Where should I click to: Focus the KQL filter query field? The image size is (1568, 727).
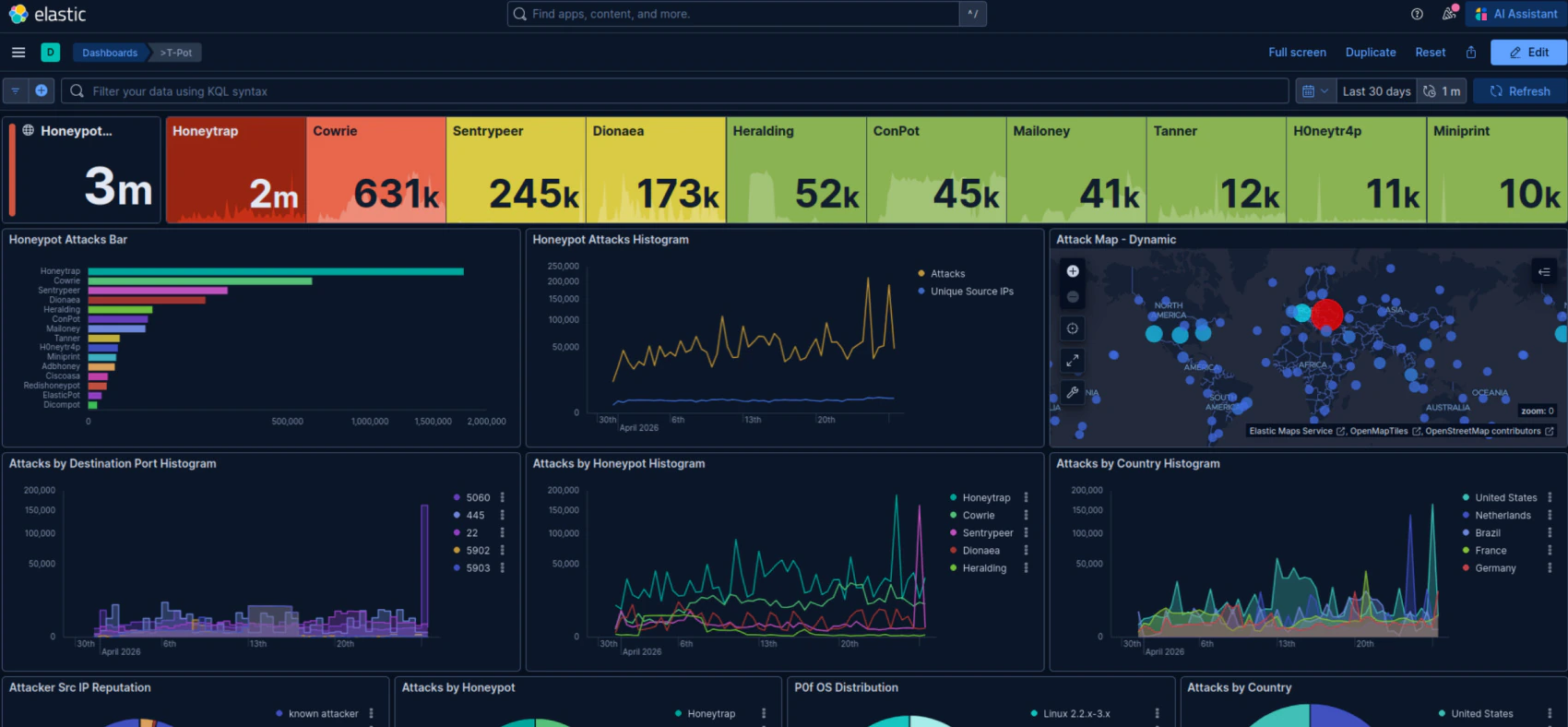pyautogui.click(x=675, y=91)
